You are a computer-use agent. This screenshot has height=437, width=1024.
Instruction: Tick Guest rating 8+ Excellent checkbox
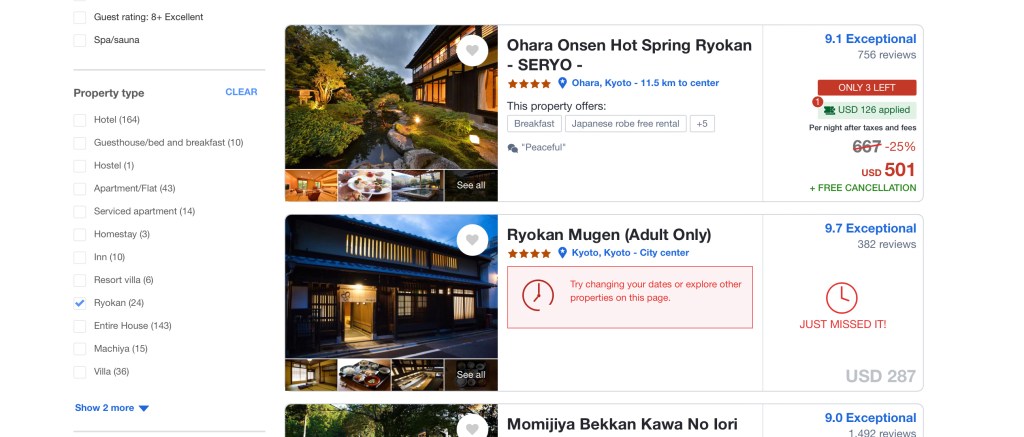80,18
